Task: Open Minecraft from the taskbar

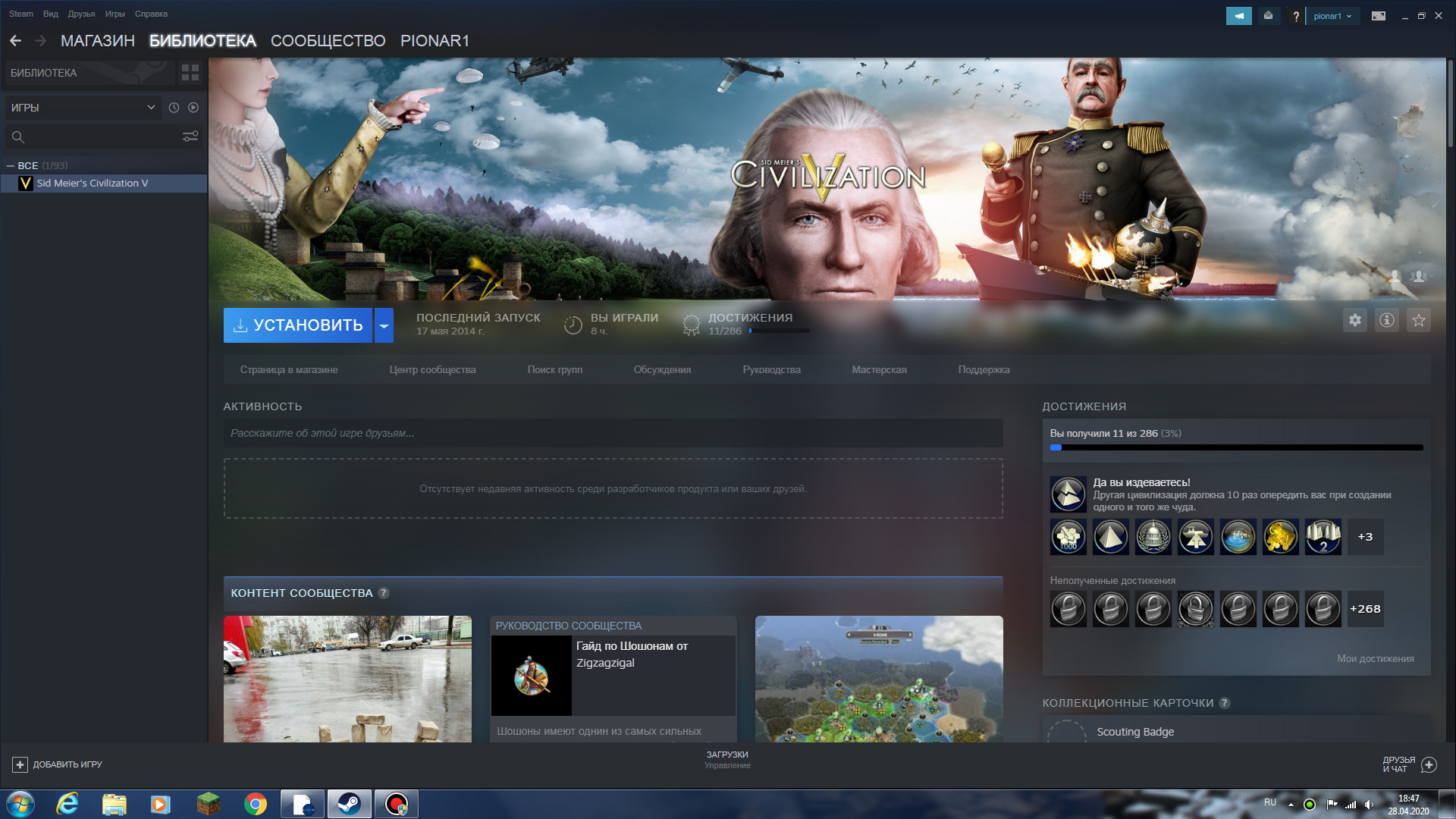Action: [208, 804]
